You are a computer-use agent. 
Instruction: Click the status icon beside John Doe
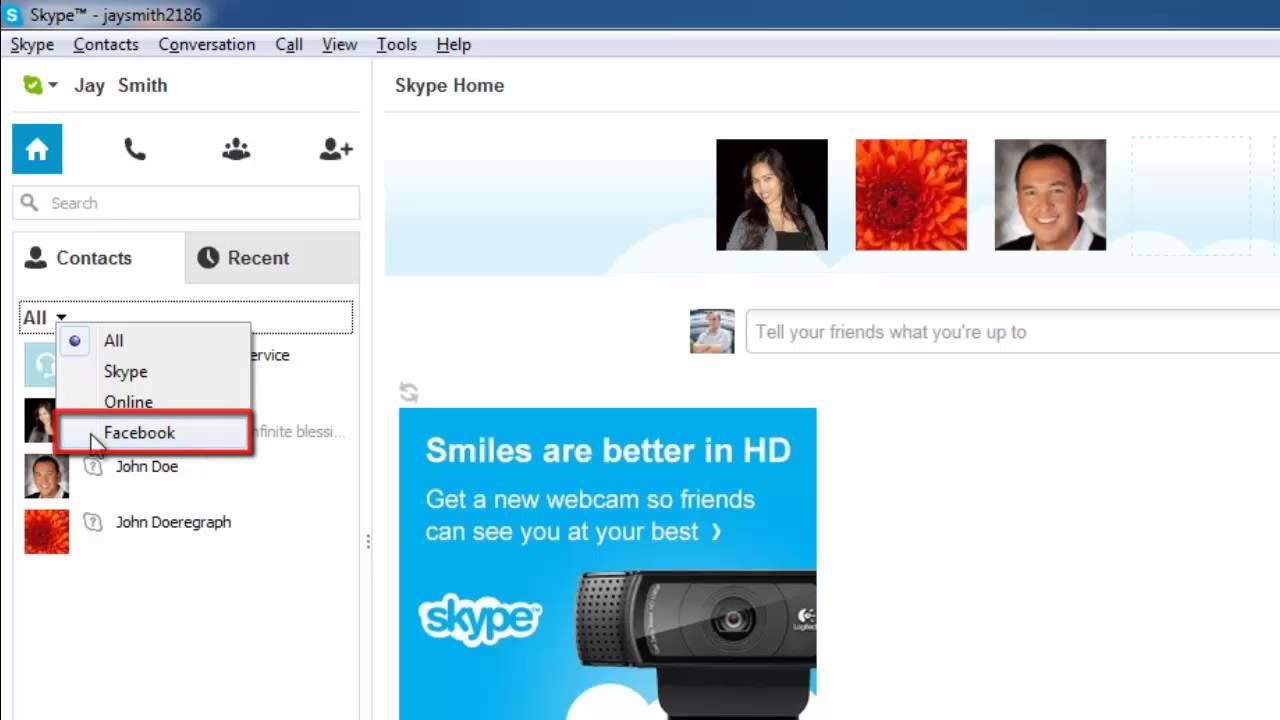coord(93,467)
